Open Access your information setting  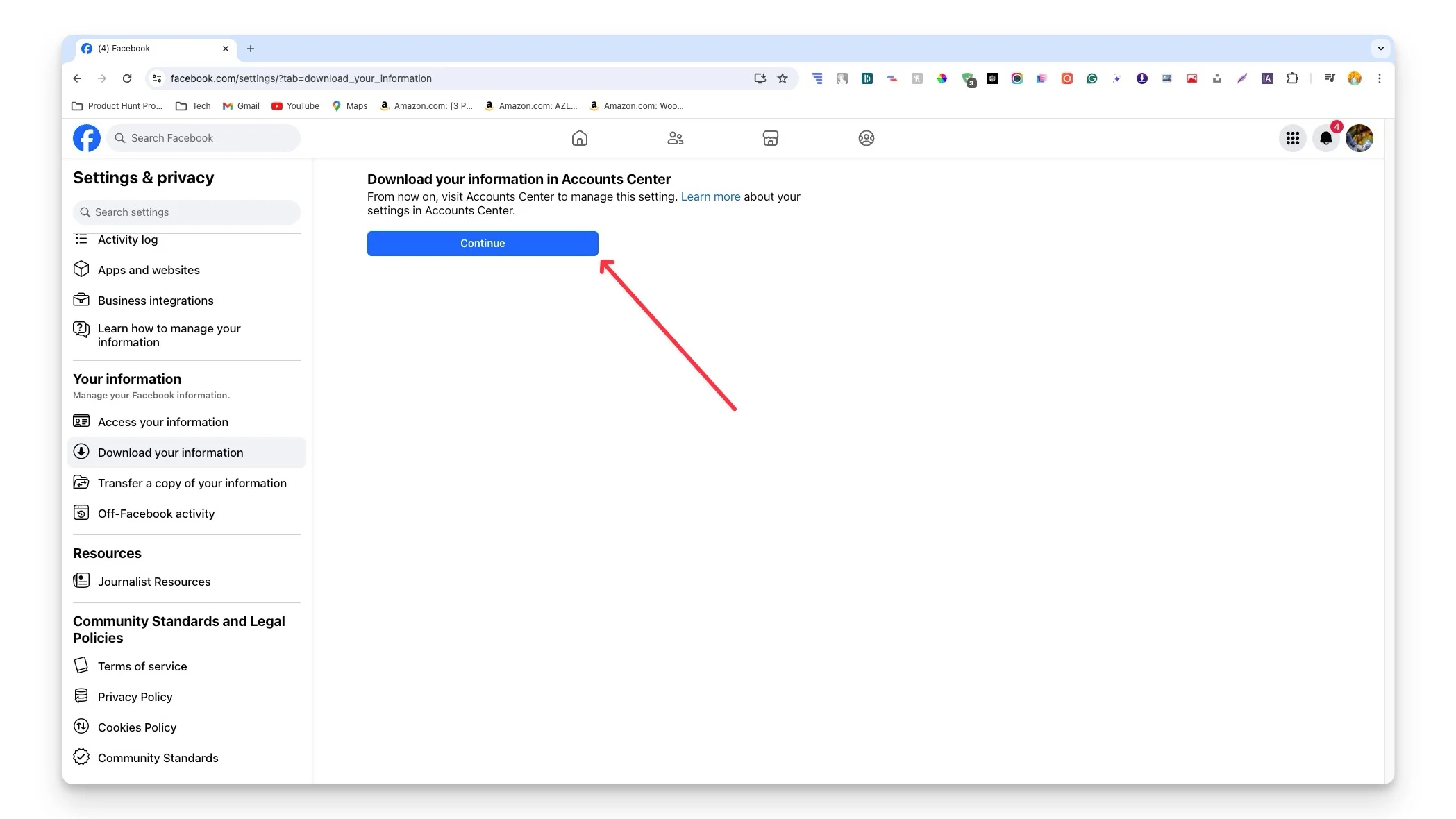(x=163, y=421)
